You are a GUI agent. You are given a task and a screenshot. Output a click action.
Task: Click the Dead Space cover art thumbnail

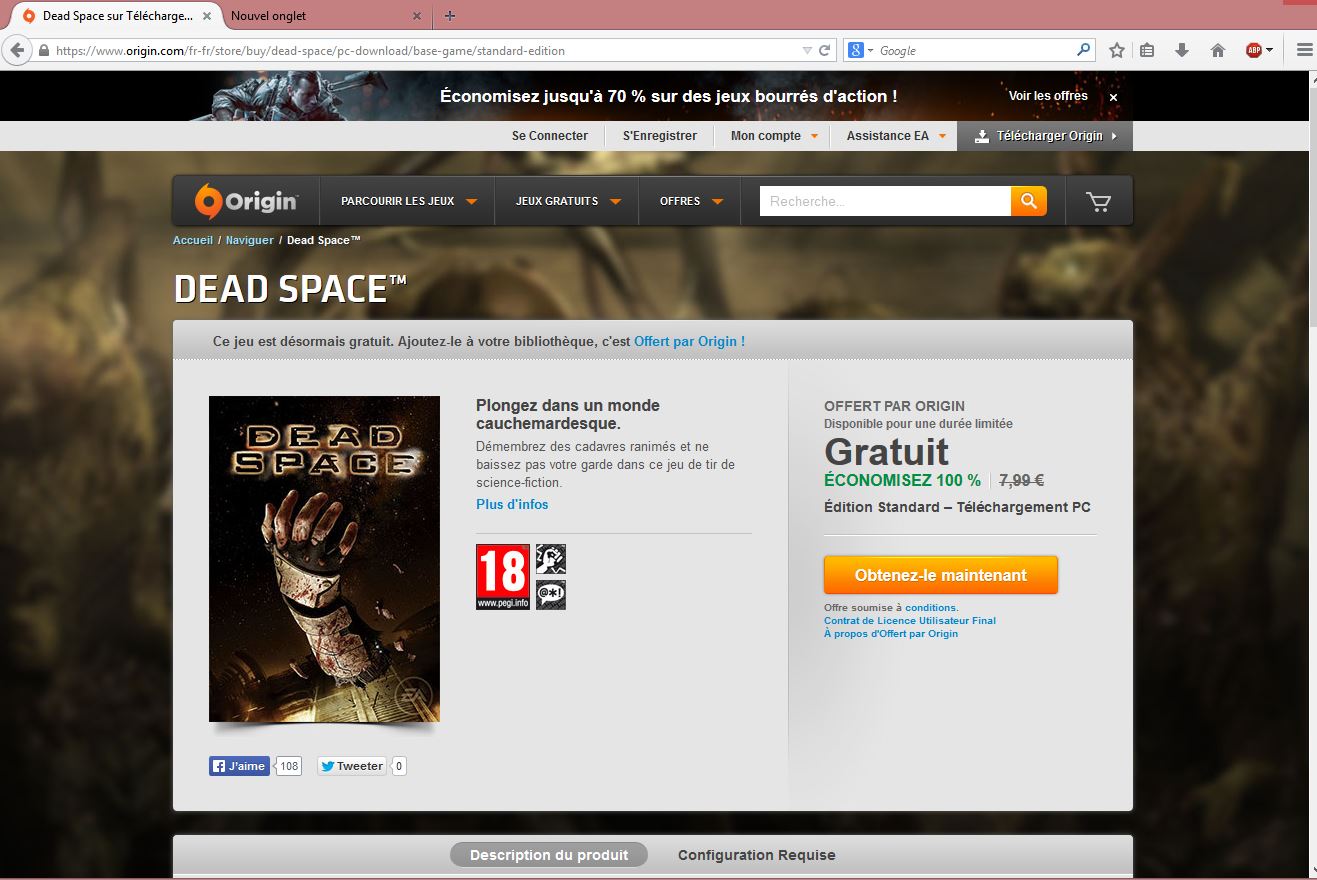(x=324, y=558)
